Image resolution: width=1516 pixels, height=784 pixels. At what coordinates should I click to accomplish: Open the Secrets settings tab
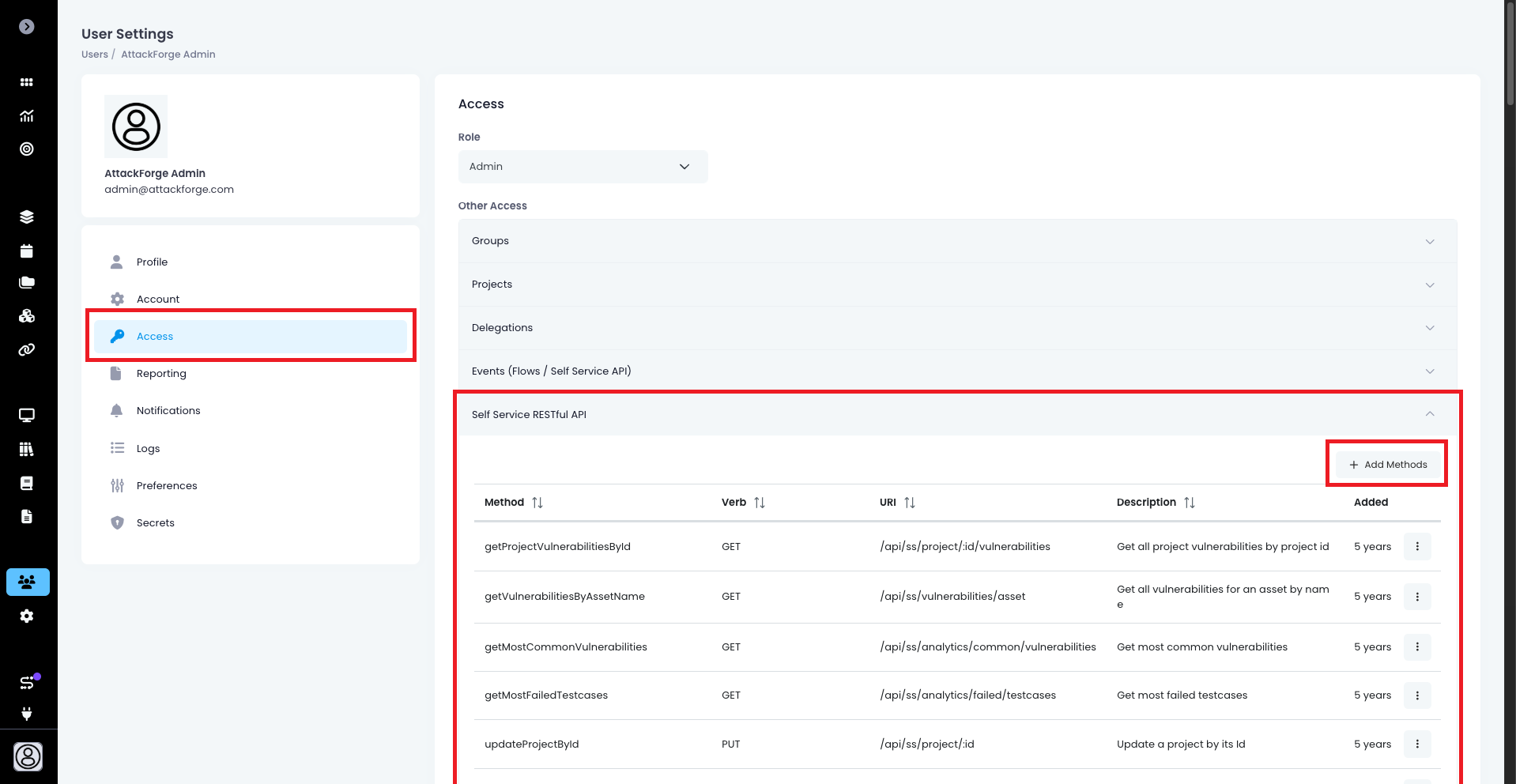155,523
